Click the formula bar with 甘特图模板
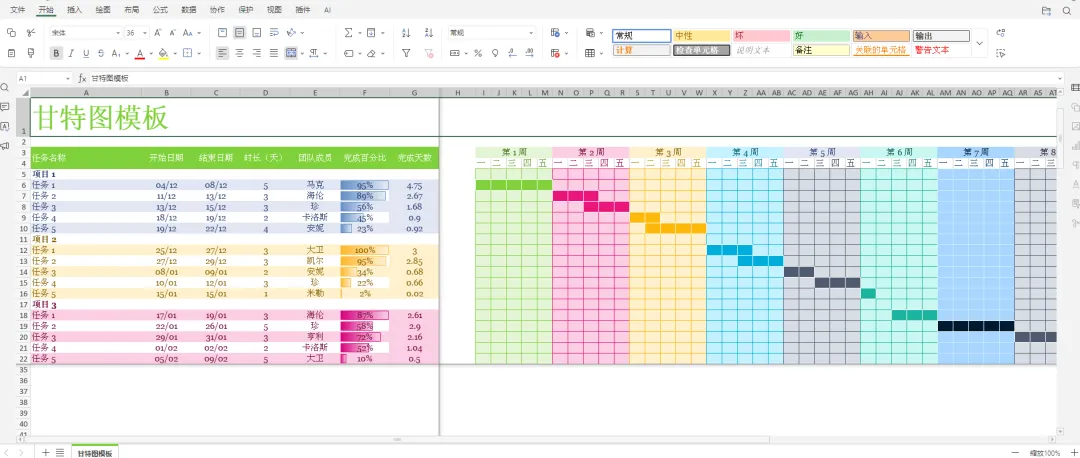The width and height of the screenshot is (1080, 458). [x=577, y=79]
